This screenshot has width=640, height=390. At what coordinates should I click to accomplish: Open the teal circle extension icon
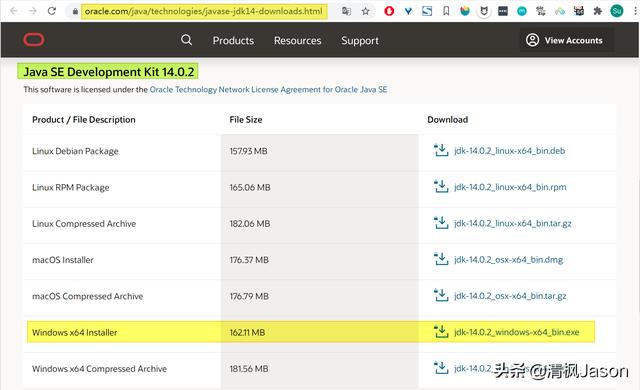point(522,11)
